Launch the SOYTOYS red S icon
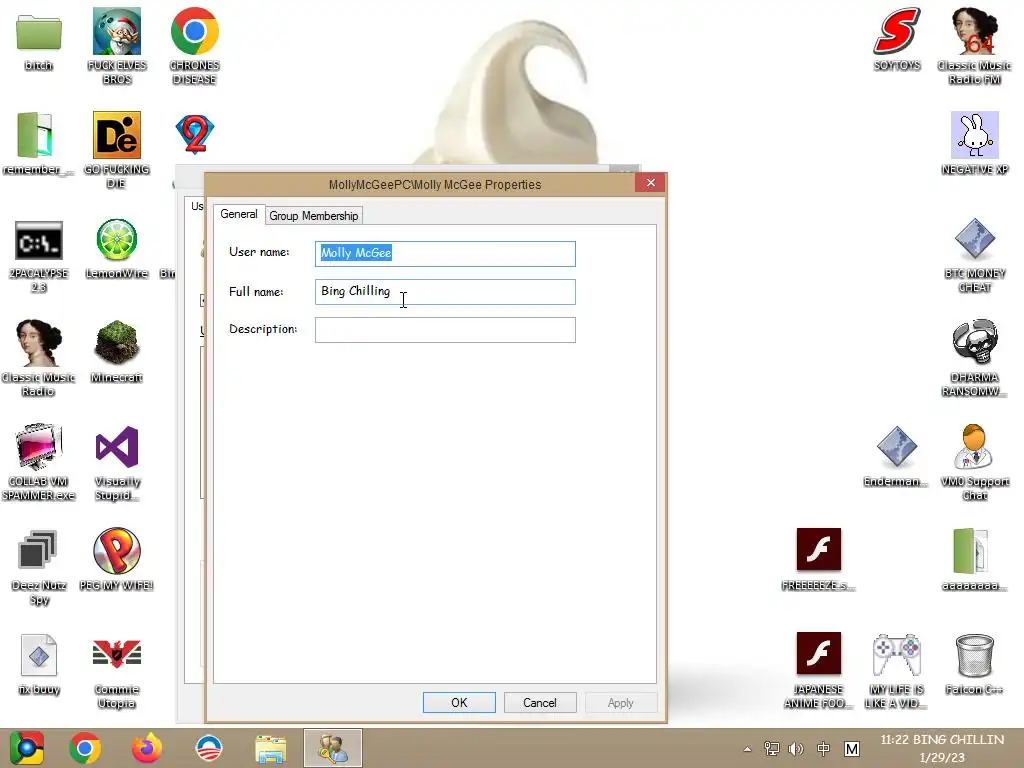This screenshot has height=768, width=1024. tap(897, 31)
